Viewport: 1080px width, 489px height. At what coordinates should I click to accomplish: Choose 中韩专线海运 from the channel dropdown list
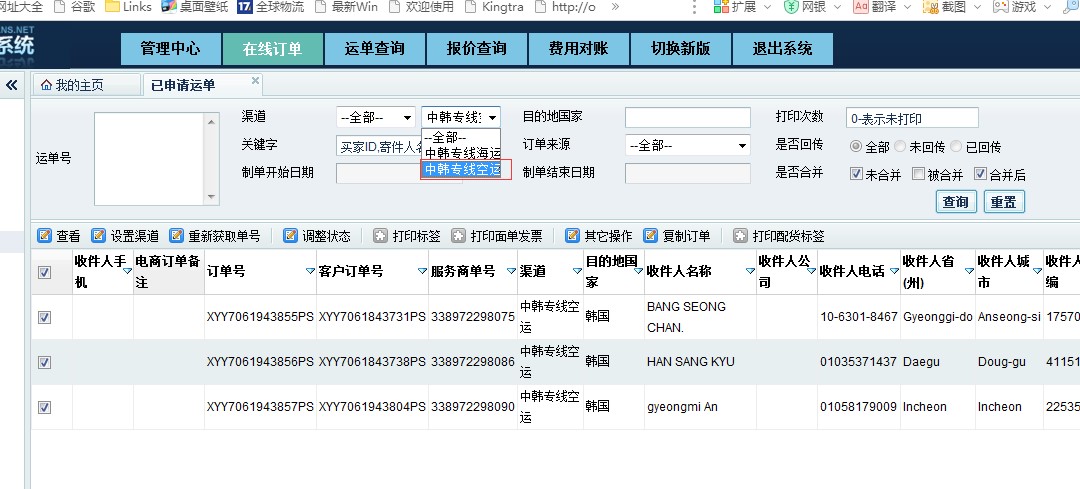(461, 153)
